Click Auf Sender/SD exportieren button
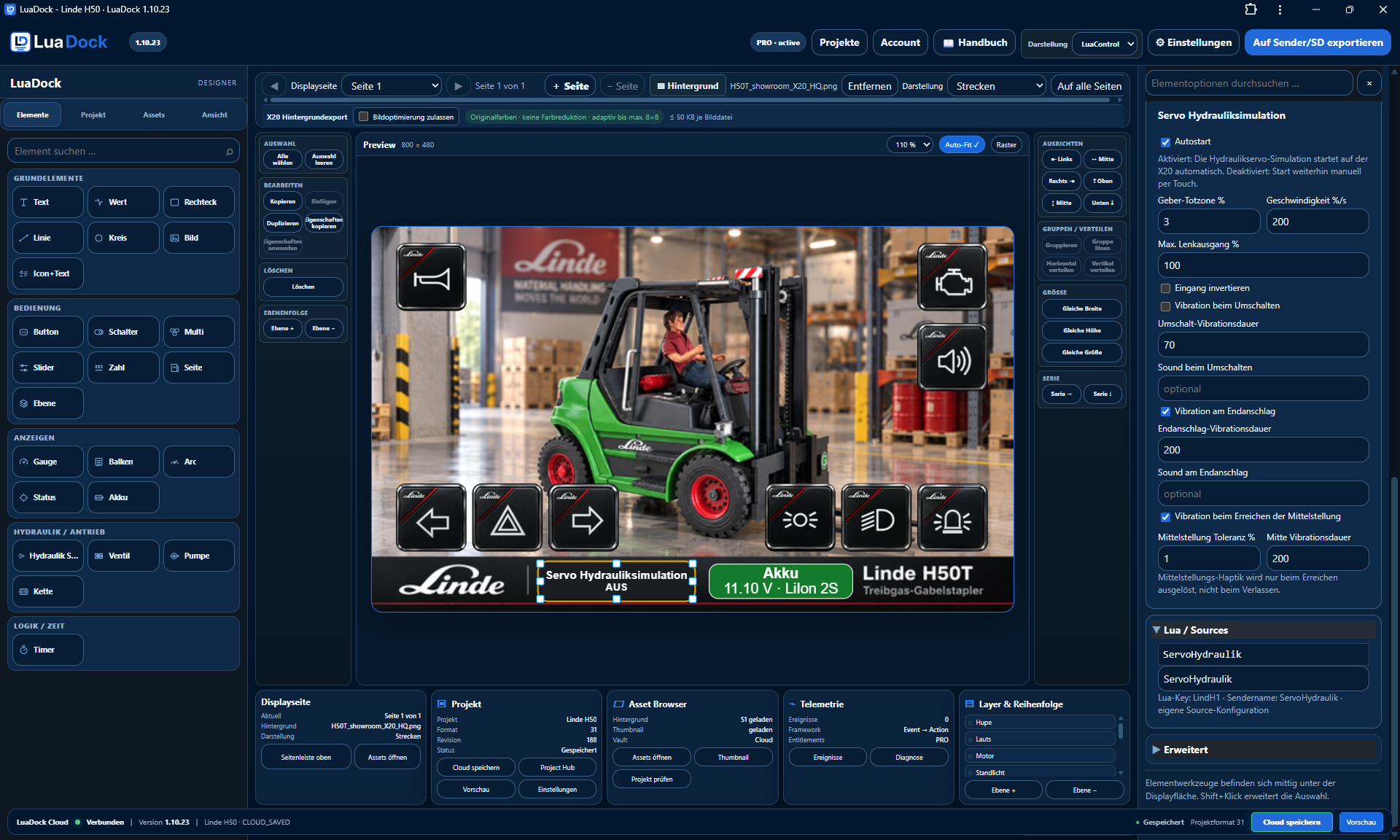This screenshot has width=1400, height=840. click(1318, 42)
